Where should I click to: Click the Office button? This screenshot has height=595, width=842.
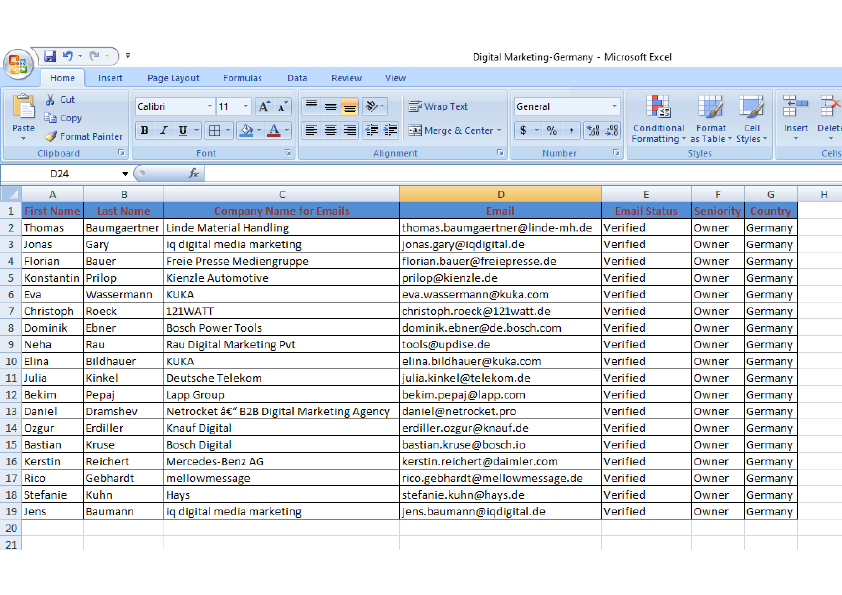pos(17,63)
